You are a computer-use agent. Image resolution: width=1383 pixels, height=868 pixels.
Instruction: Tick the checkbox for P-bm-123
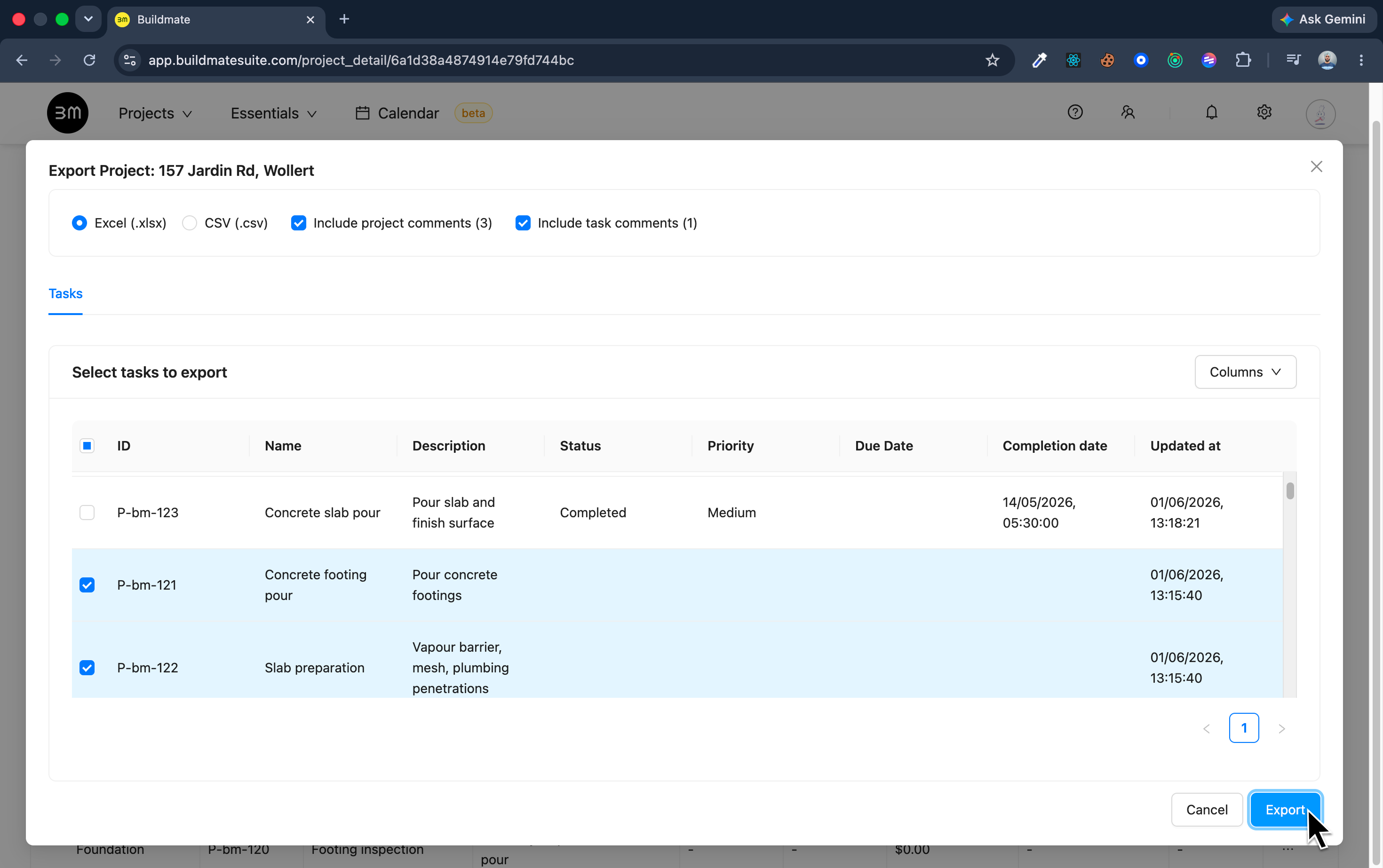click(x=87, y=512)
